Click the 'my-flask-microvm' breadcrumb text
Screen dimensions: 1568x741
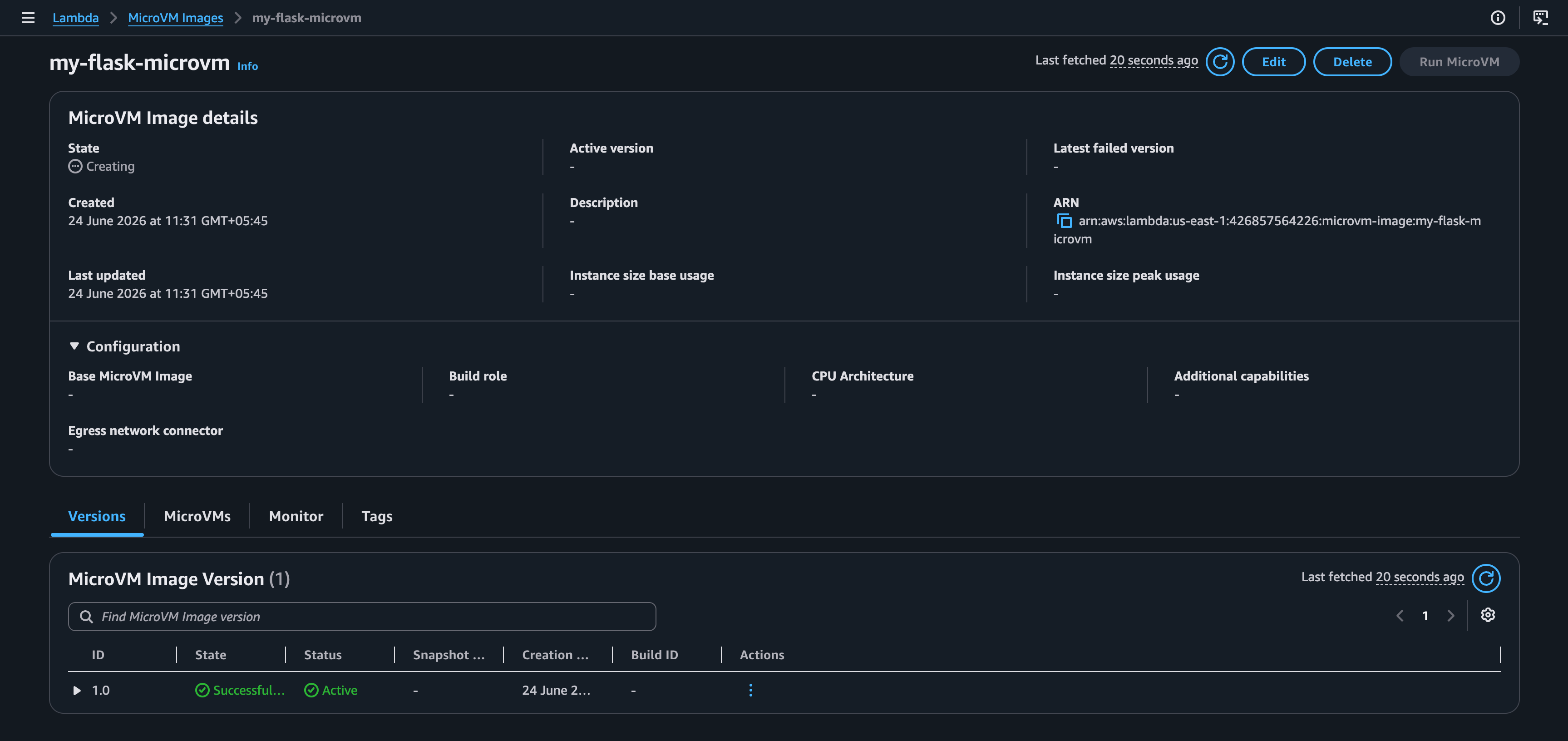(307, 18)
